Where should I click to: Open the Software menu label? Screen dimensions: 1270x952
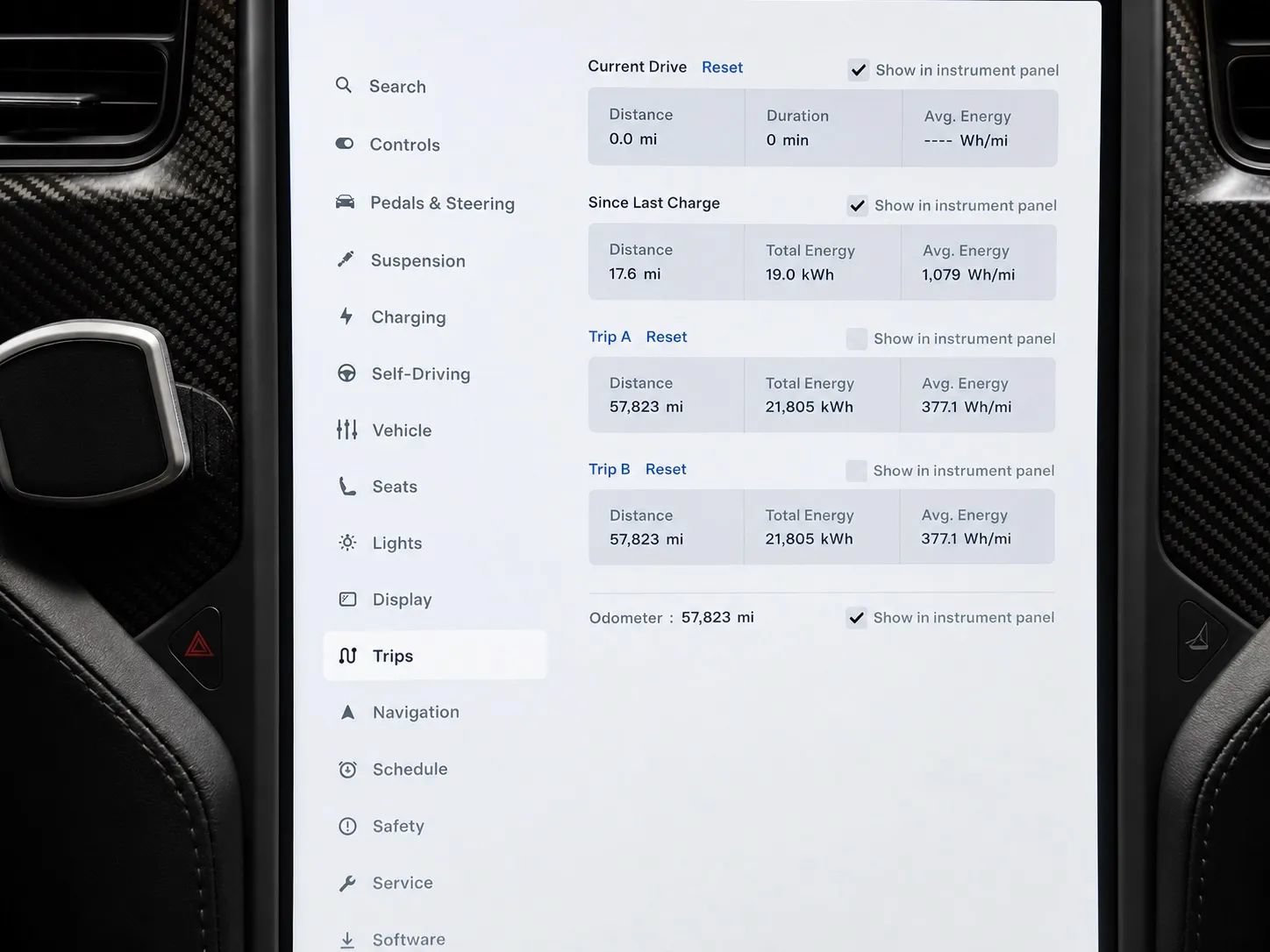pyautogui.click(x=409, y=940)
